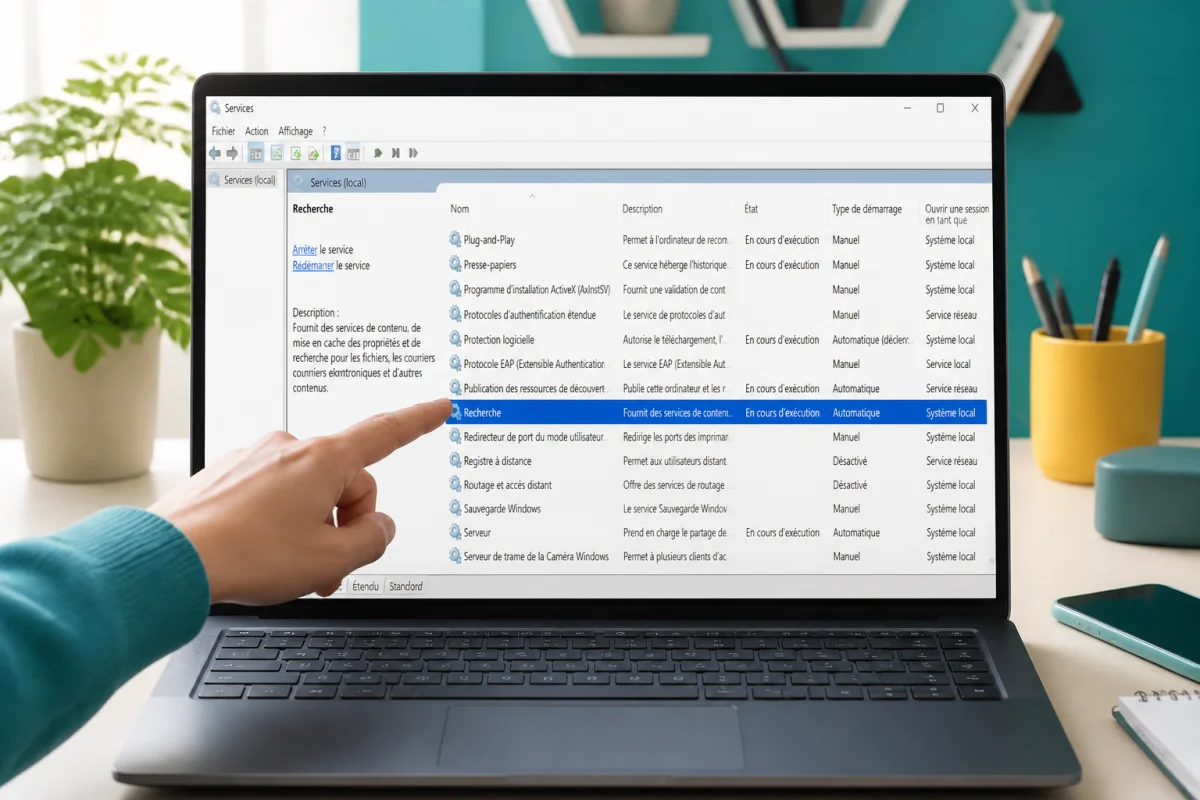Click the gear icon of Publication des ressources
Screen dimensions: 1200x800
click(x=455, y=388)
